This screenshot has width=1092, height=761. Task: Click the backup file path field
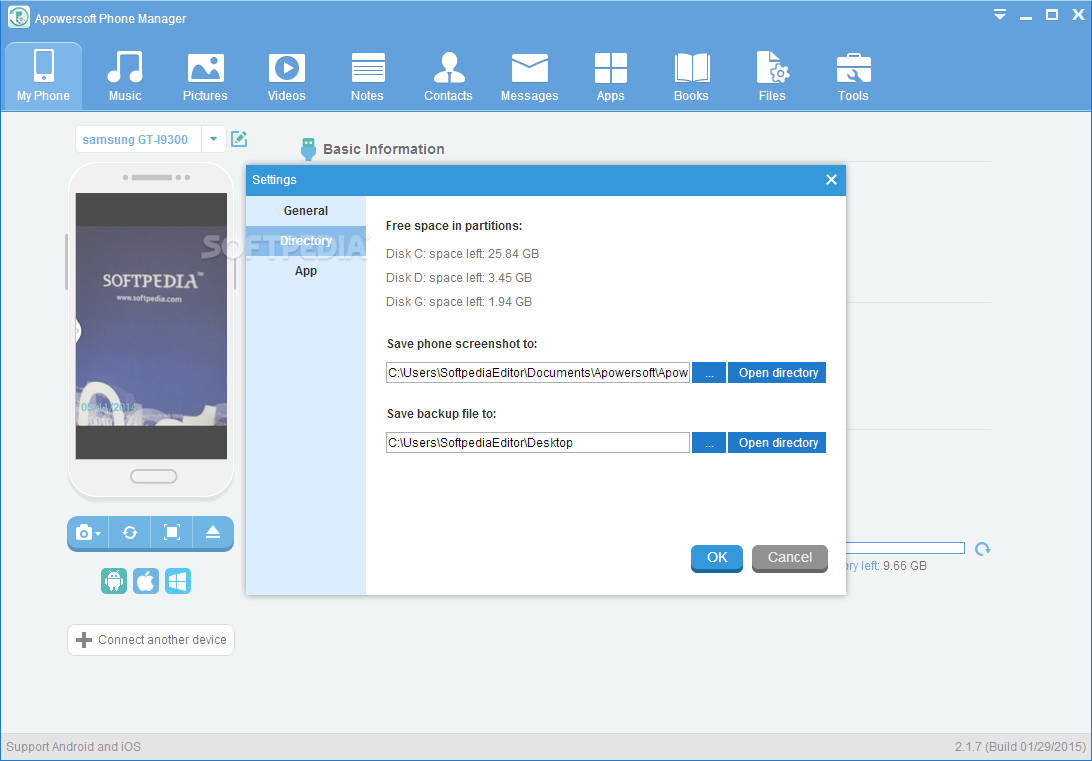click(538, 443)
